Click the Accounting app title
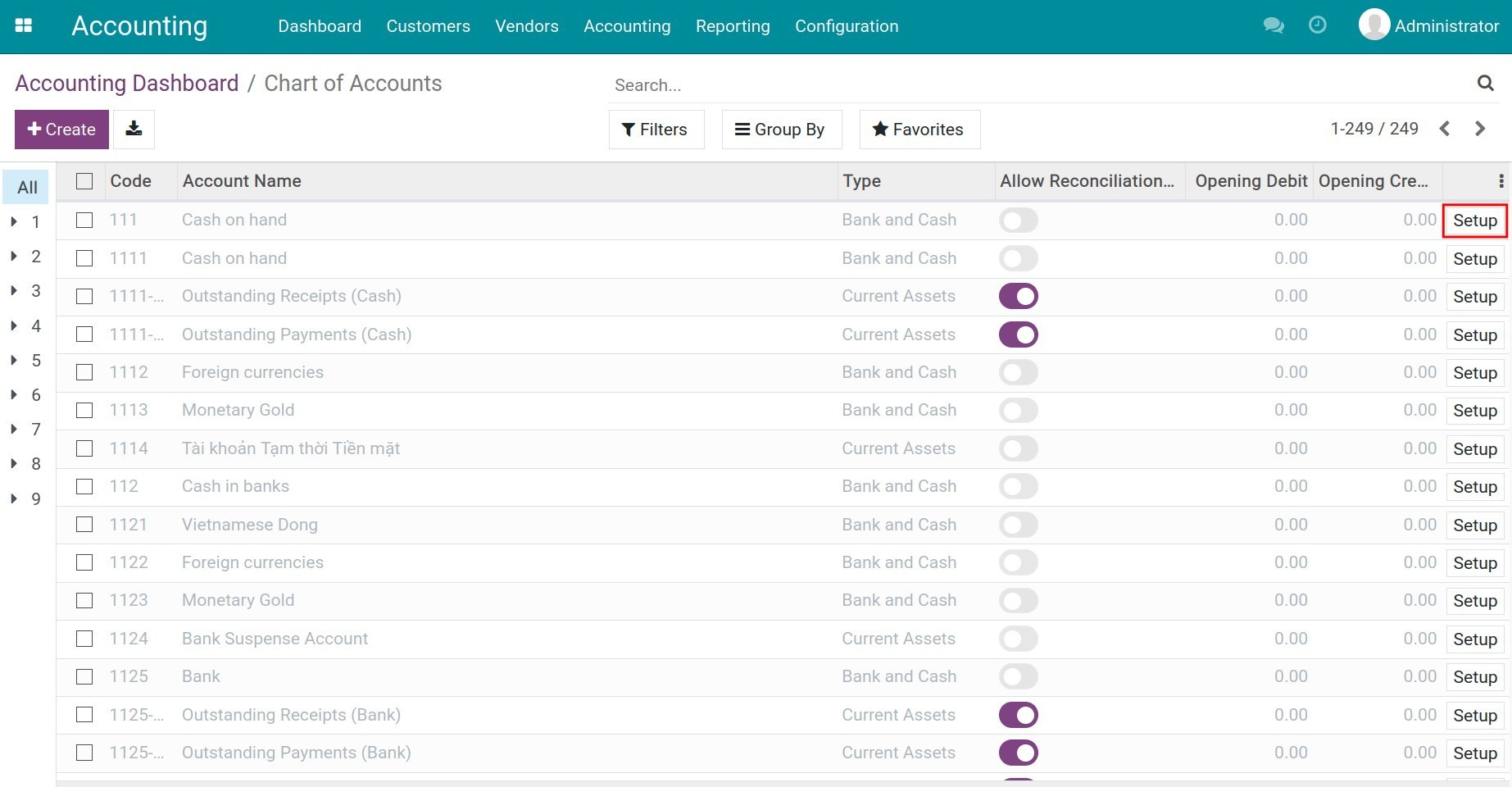The image size is (1512, 787). pyautogui.click(x=139, y=26)
